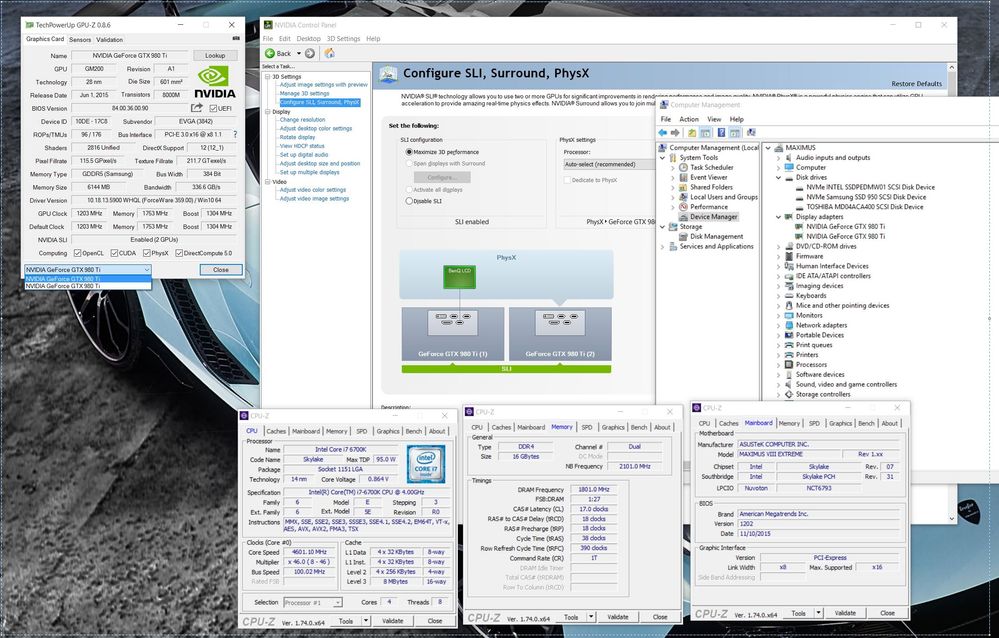Expand Services and Applications in Computer Management
This screenshot has height=638, width=999.
click(x=663, y=246)
